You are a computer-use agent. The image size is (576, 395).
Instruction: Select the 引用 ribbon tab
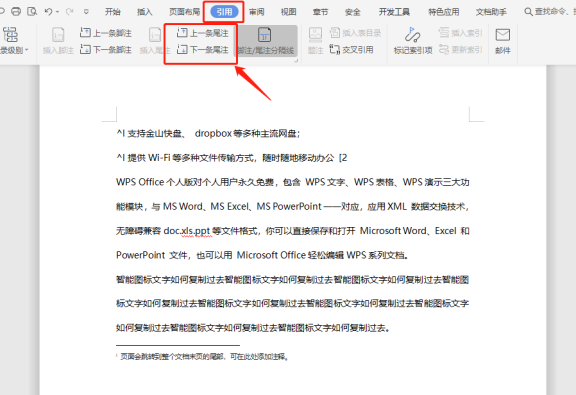point(224,12)
